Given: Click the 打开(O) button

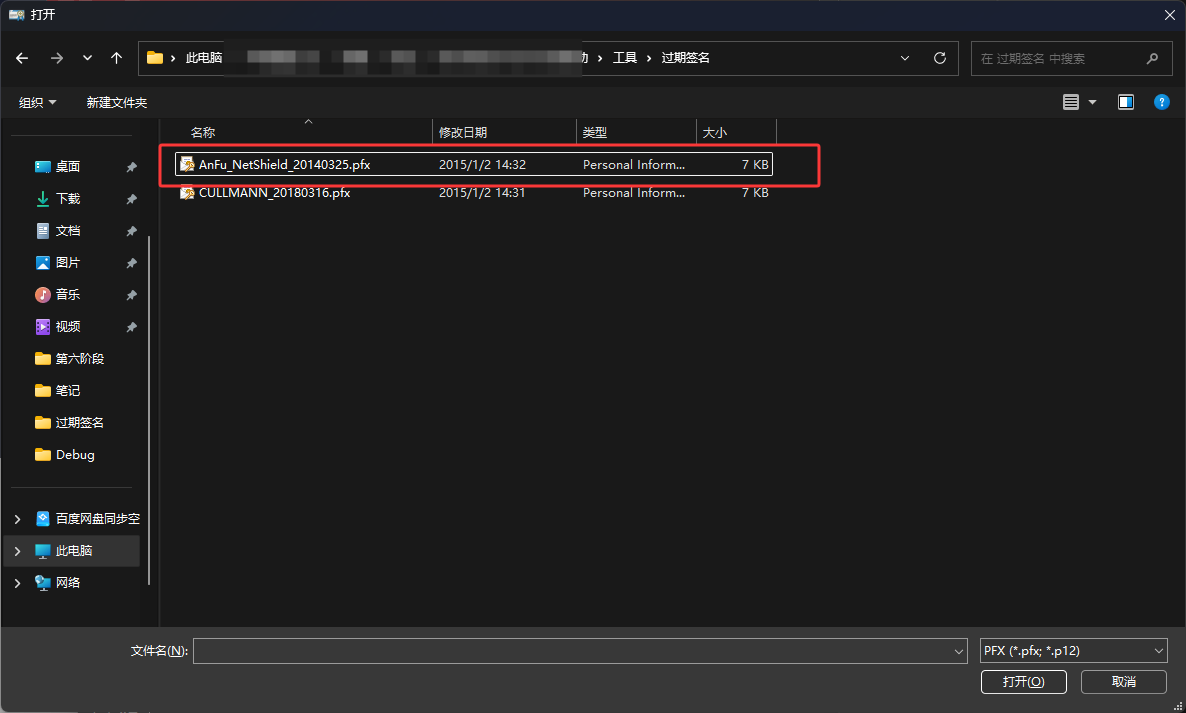Looking at the screenshot, I should (x=1023, y=682).
